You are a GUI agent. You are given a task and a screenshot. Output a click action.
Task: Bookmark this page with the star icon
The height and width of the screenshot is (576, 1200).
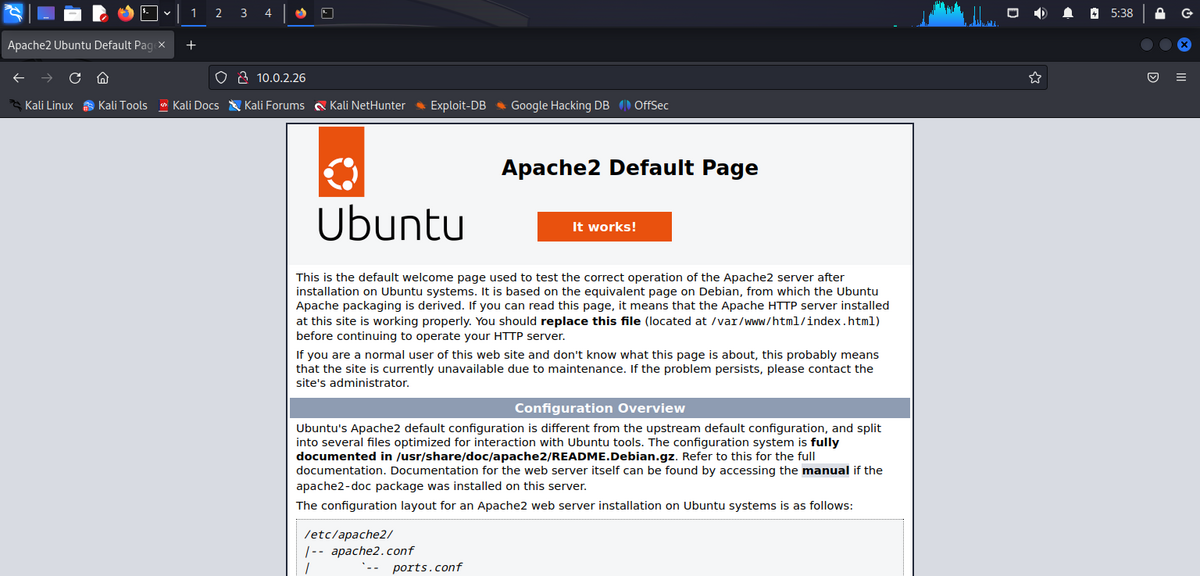1034,77
